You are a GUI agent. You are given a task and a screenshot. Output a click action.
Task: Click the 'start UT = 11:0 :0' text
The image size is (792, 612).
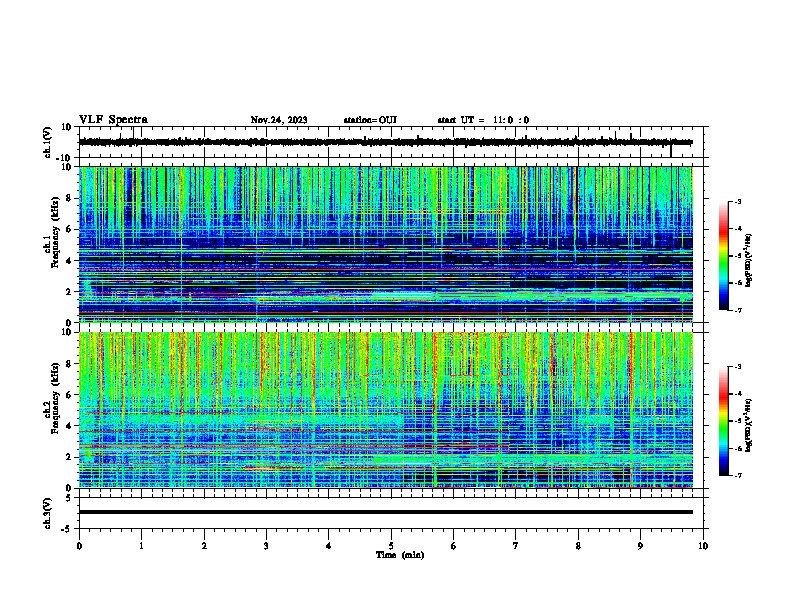[x=483, y=120]
